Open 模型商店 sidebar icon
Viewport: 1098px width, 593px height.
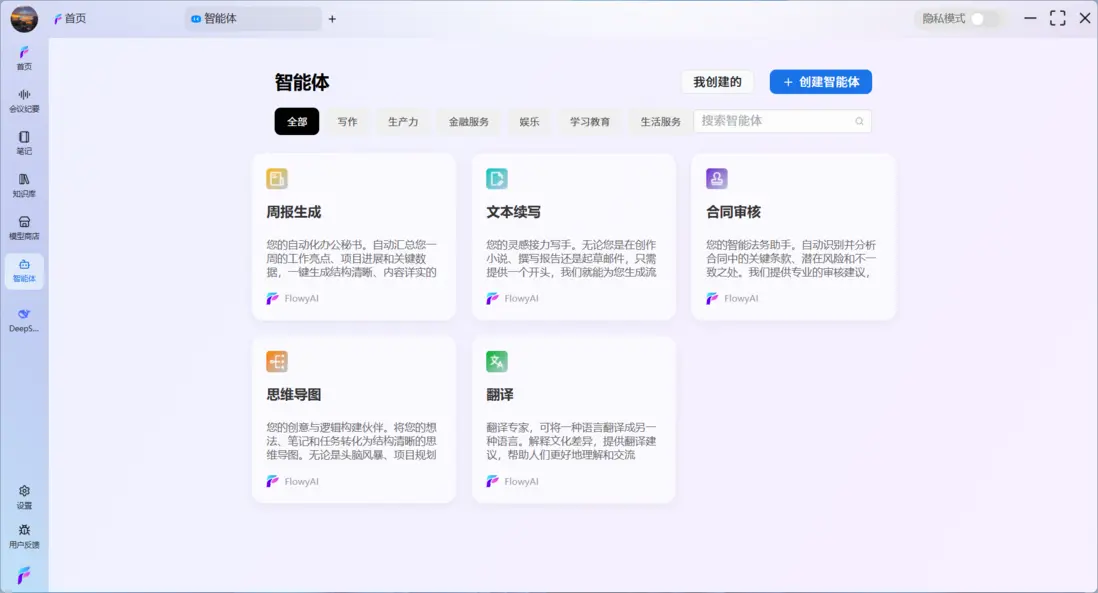[x=24, y=228]
